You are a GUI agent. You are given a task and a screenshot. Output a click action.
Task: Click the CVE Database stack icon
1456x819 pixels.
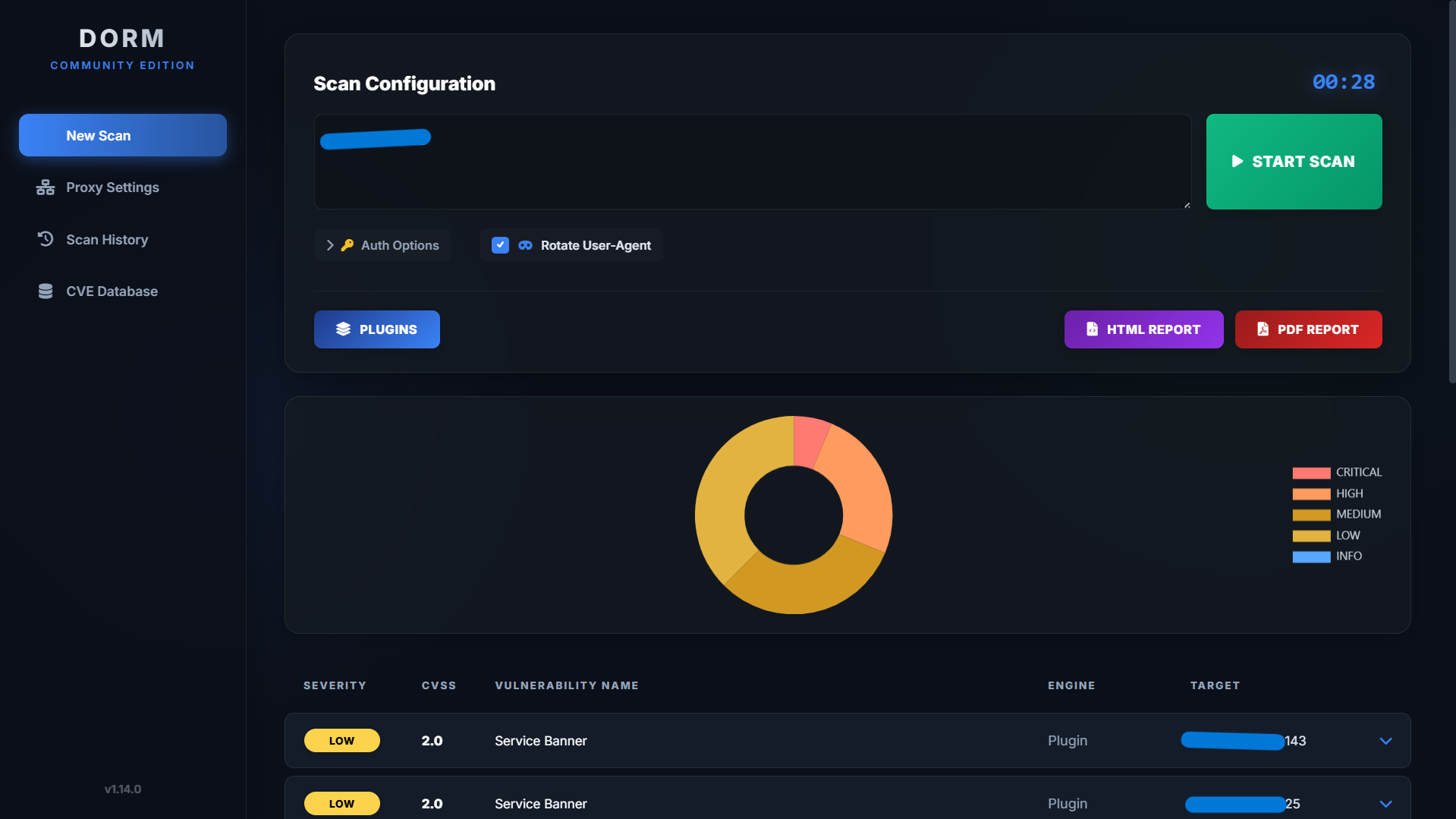point(46,291)
